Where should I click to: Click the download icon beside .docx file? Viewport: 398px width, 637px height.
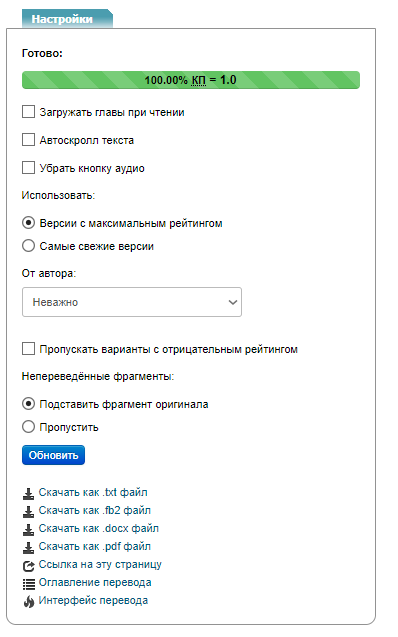[28, 529]
